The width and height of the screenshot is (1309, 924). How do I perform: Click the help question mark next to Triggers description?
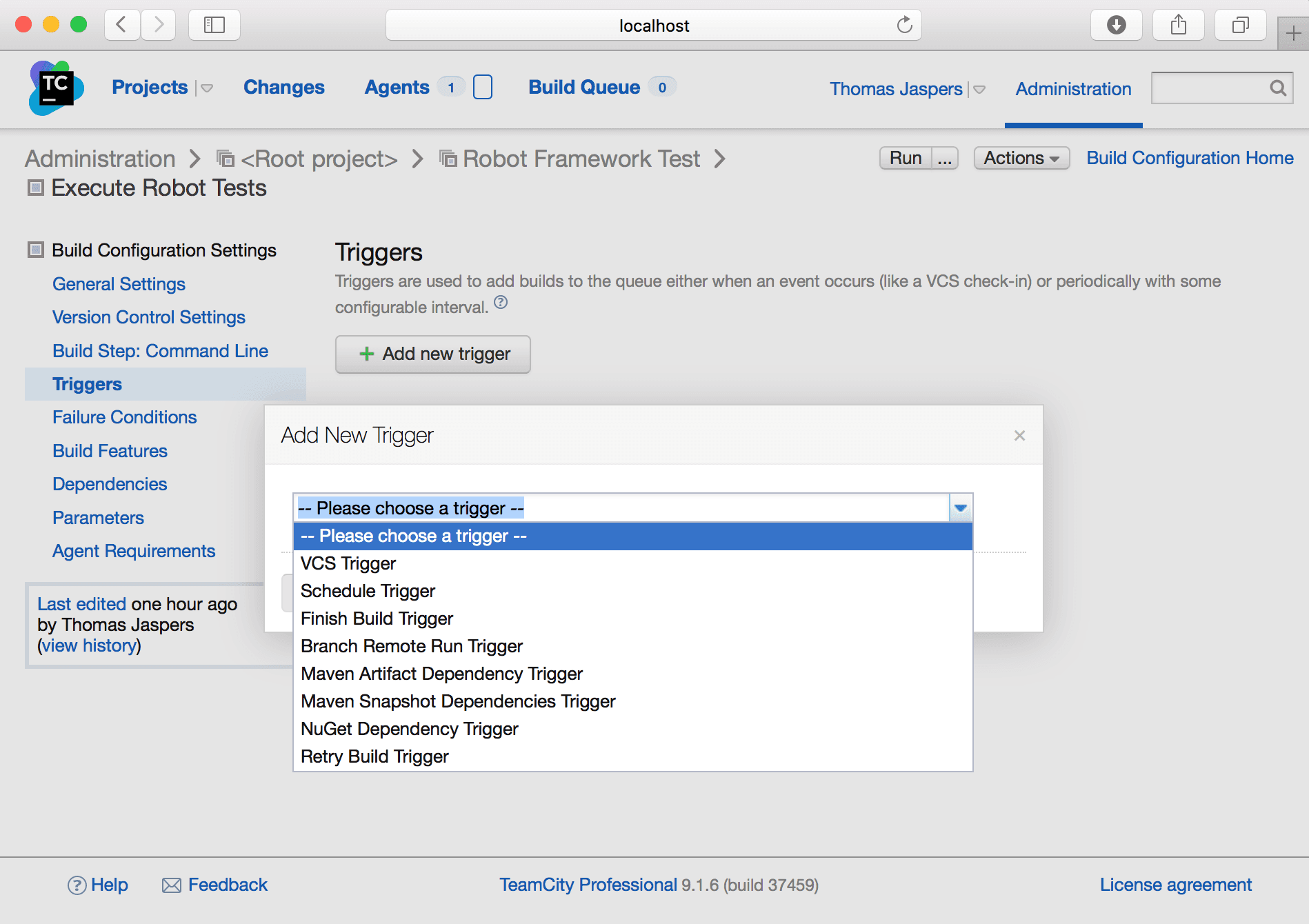point(501,303)
